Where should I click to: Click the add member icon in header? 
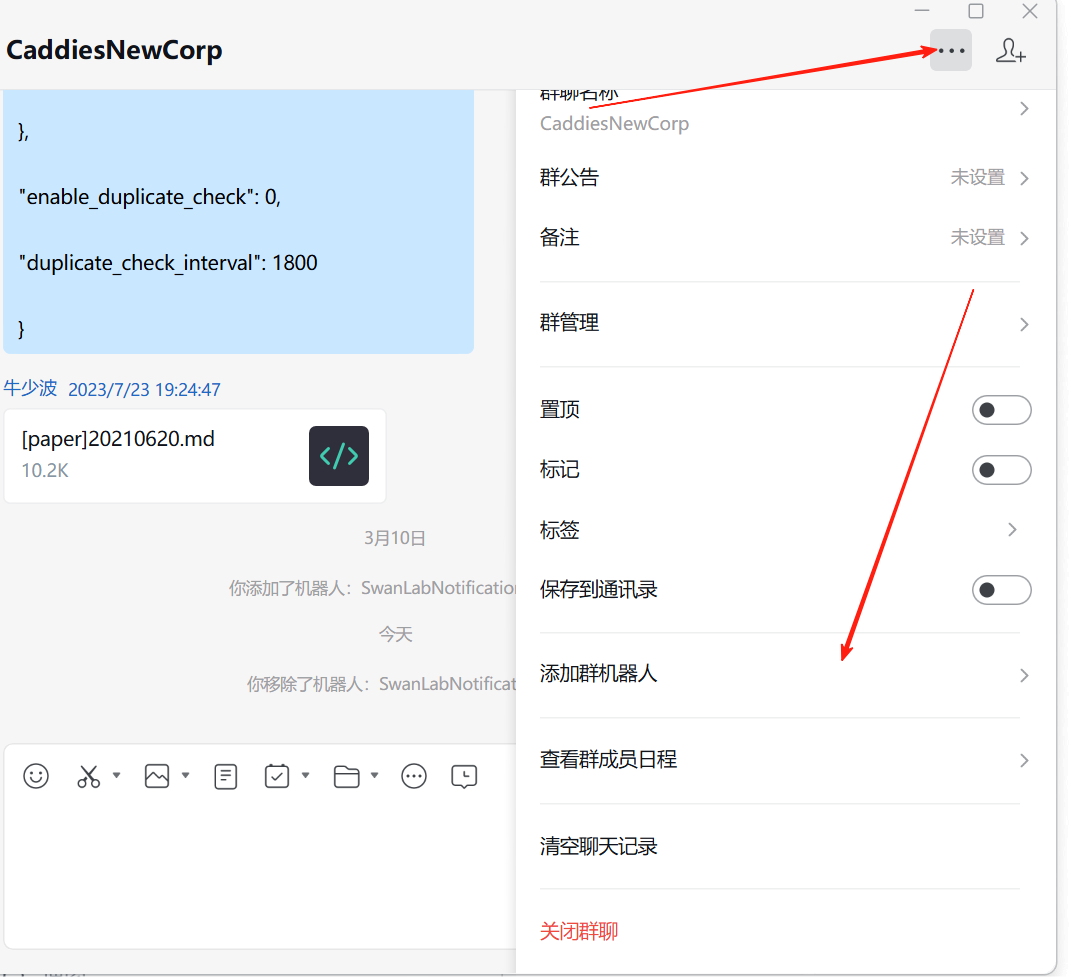1010,51
